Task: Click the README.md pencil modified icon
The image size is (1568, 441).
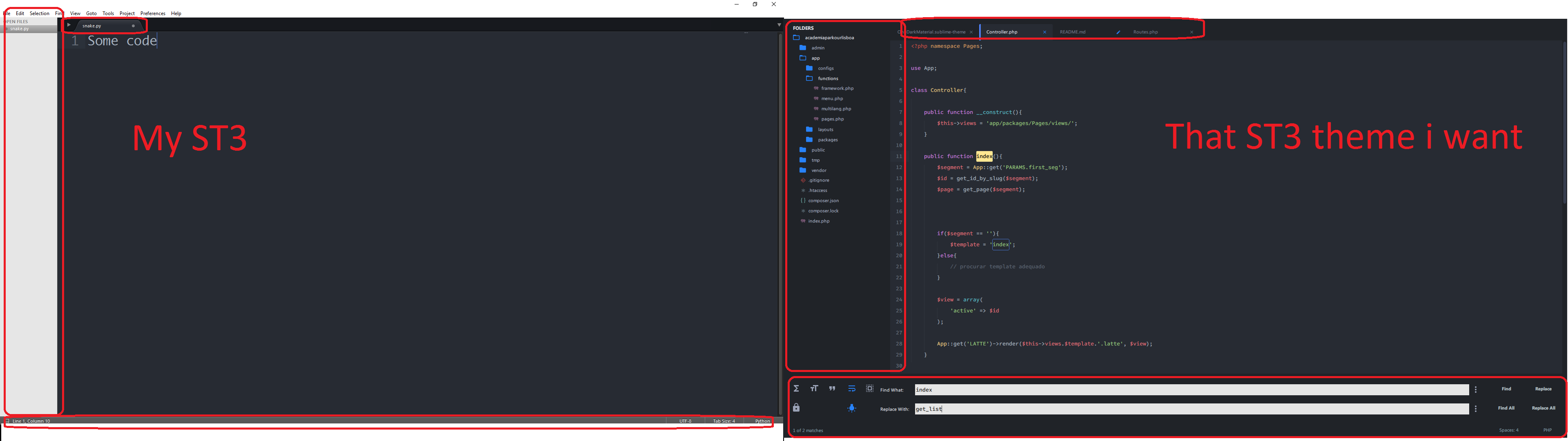Action: (x=1118, y=32)
